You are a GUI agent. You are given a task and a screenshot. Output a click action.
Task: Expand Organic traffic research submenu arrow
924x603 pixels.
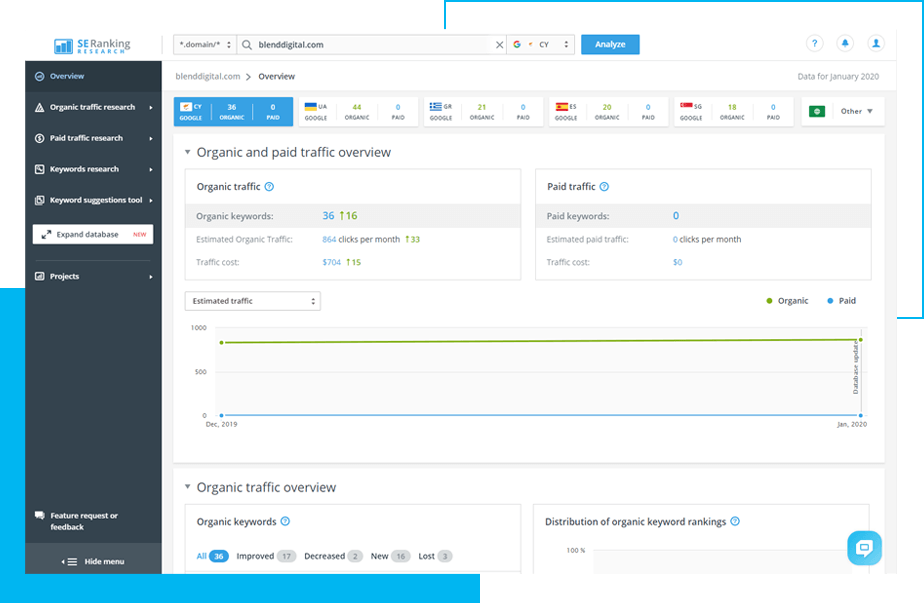click(151, 107)
